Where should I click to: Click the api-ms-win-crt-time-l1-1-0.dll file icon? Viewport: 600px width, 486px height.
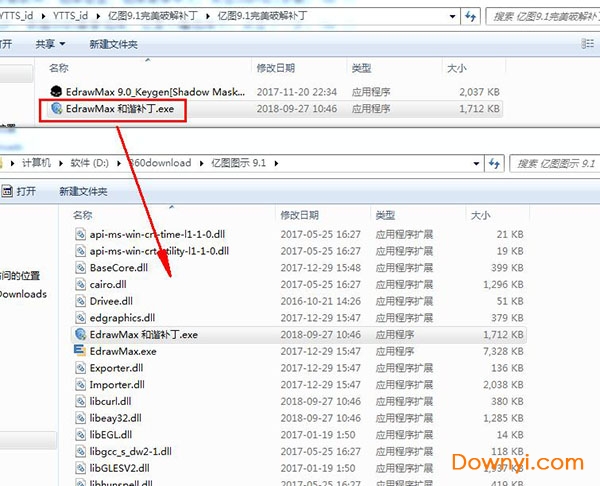(80, 234)
